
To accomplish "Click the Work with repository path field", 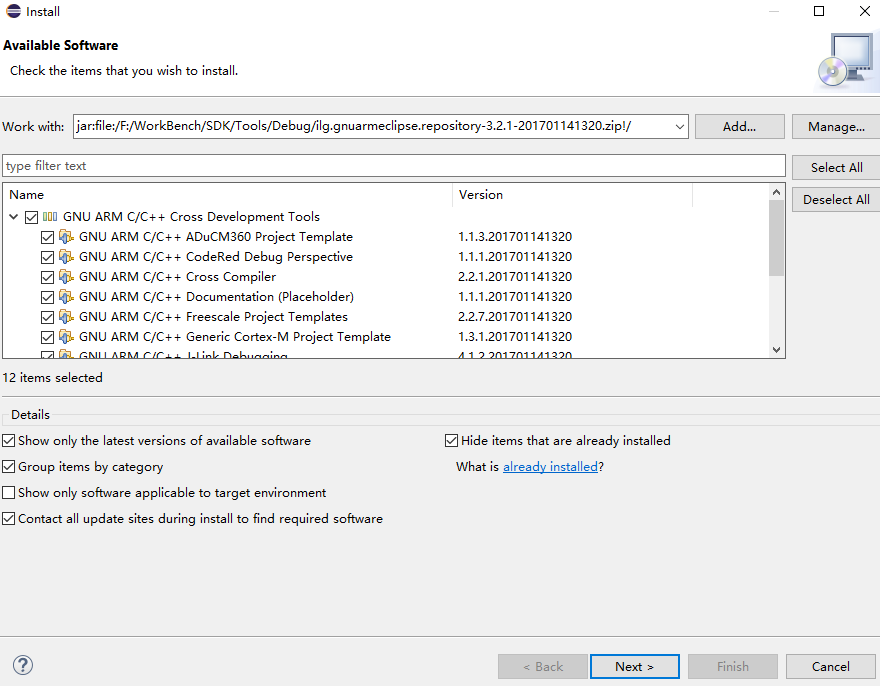I will [x=373, y=126].
